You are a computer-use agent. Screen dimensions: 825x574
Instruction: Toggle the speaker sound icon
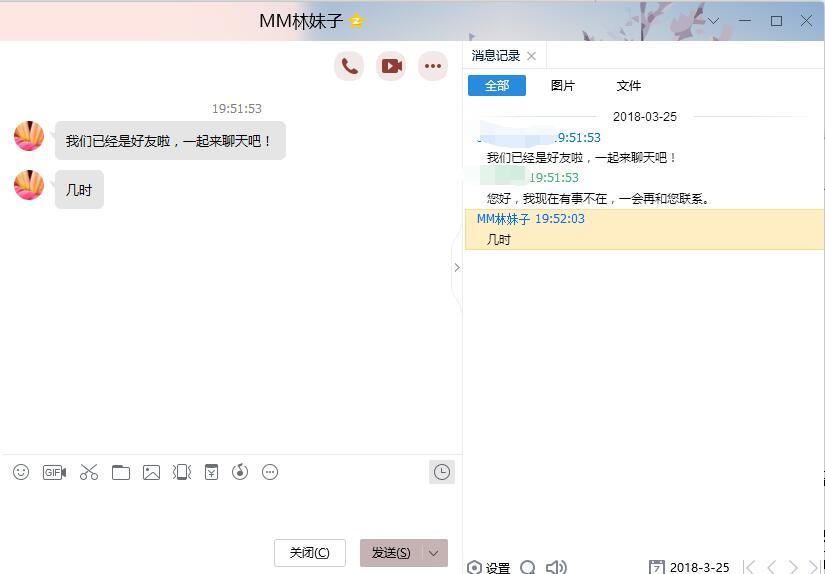[x=556, y=567]
